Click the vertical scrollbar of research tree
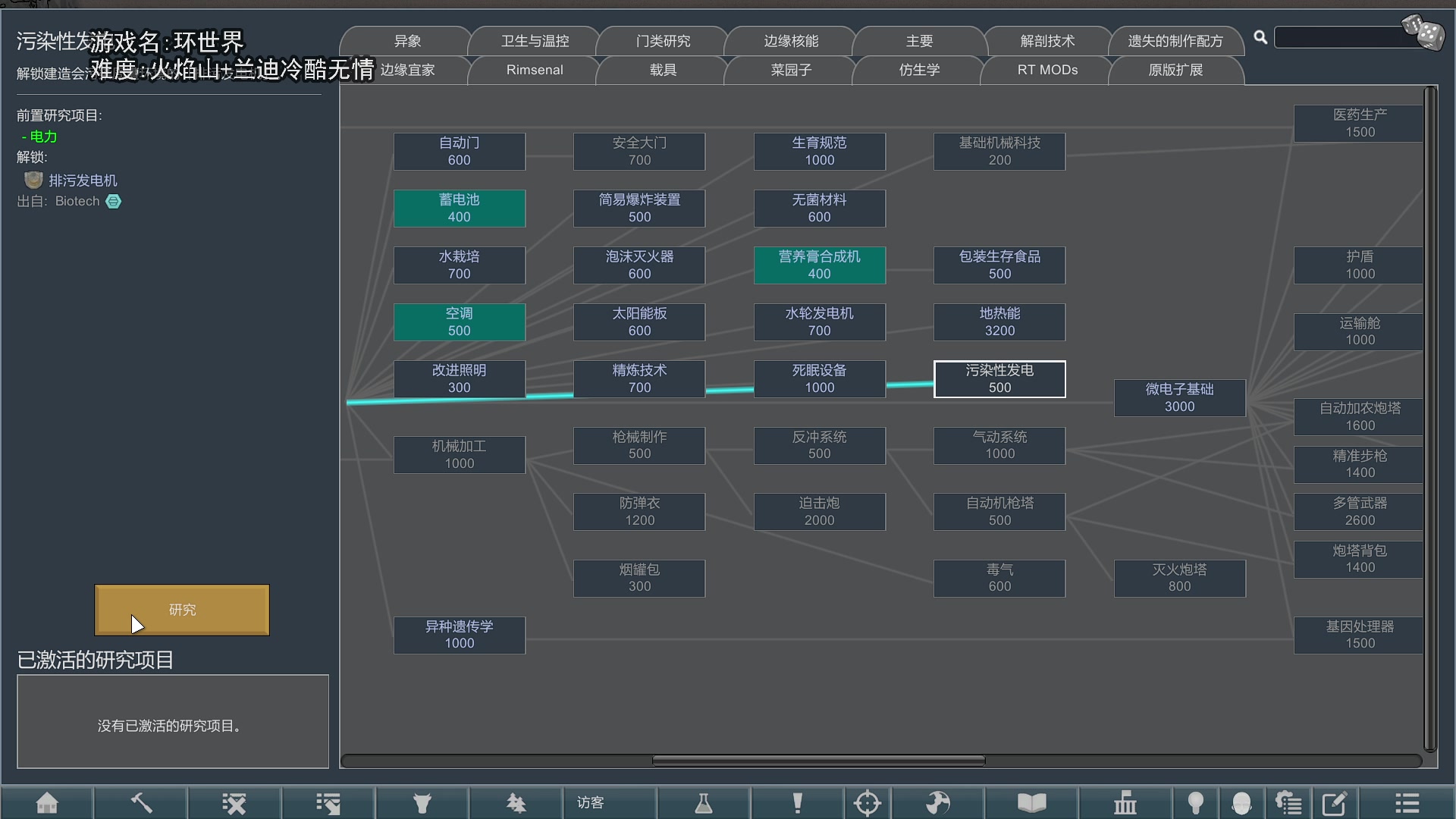Image resolution: width=1456 pixels, height=819 pixels. [1430, 418]
